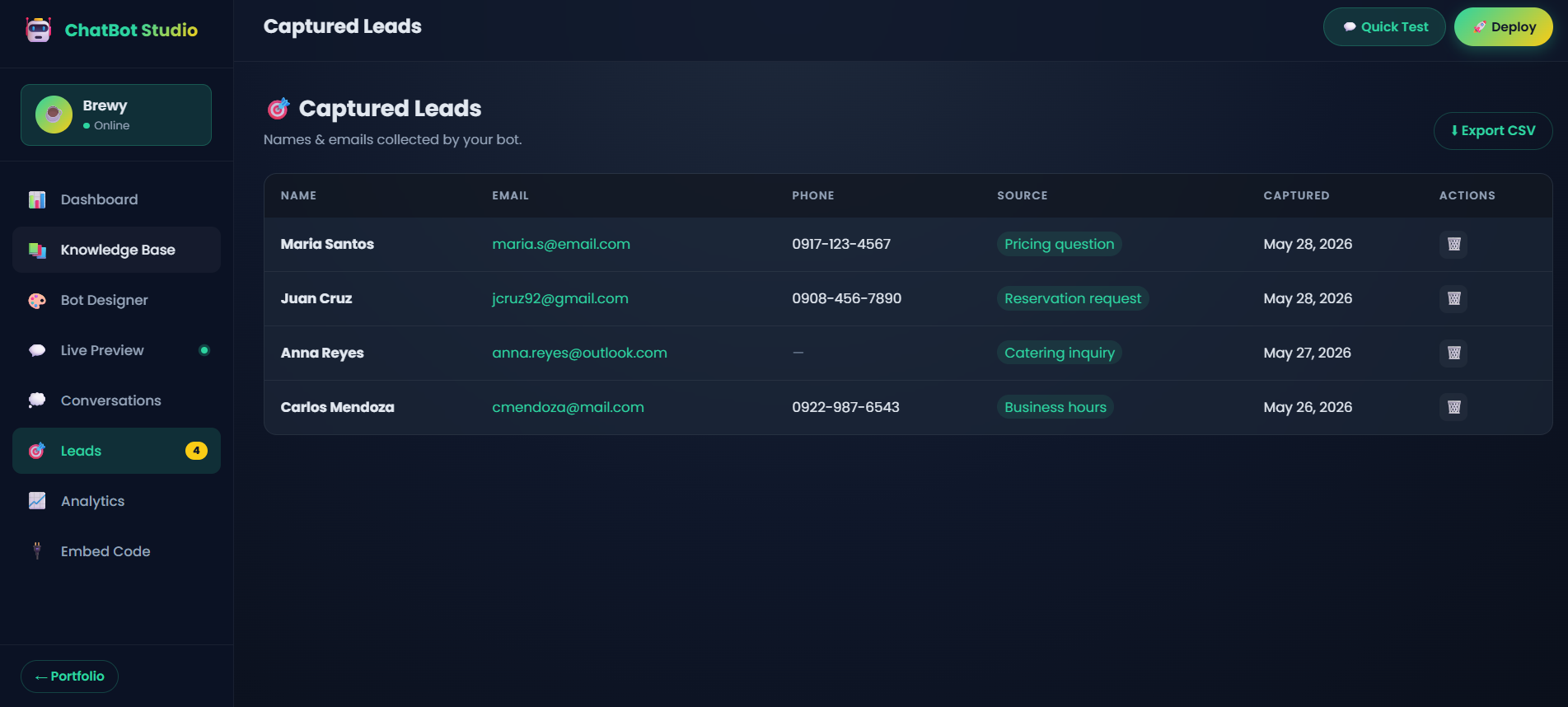Click the Pricing question source tag
Screen dimensions: 1568x707
(x=1059, y=244)
